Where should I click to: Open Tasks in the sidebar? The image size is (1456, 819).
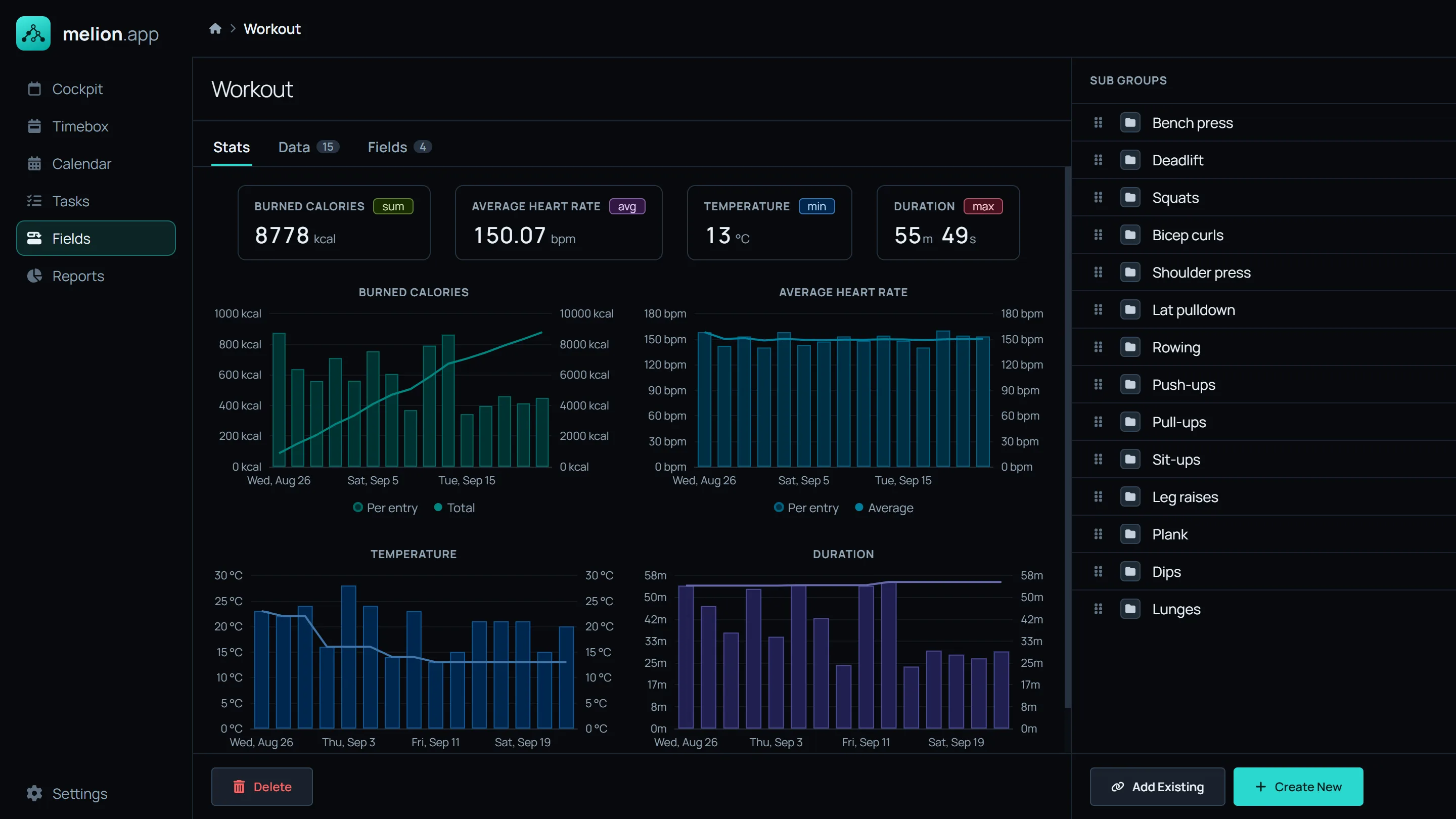tap(96, 201)
